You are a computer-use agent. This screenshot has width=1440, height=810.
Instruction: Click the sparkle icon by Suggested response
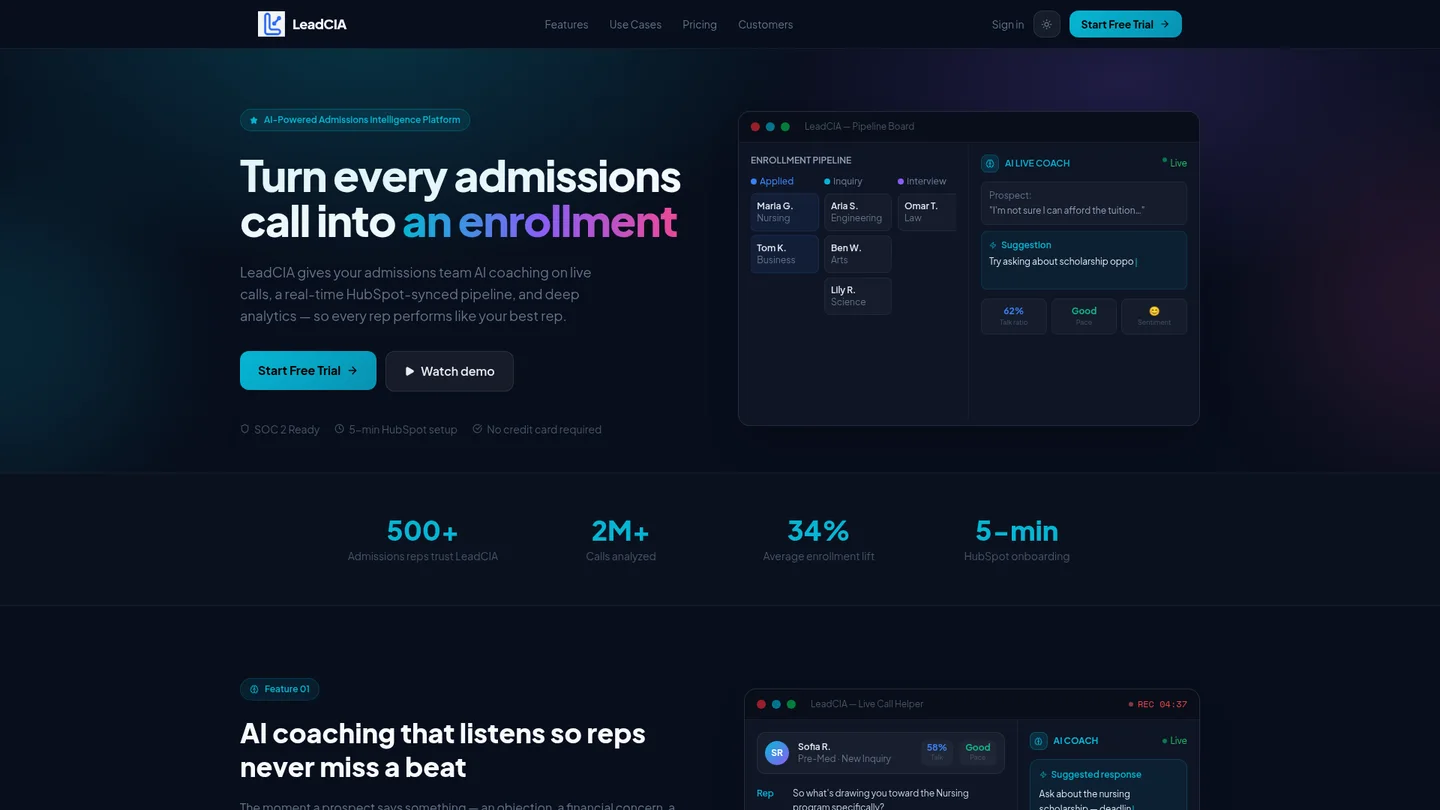[x=1043, y=775]
